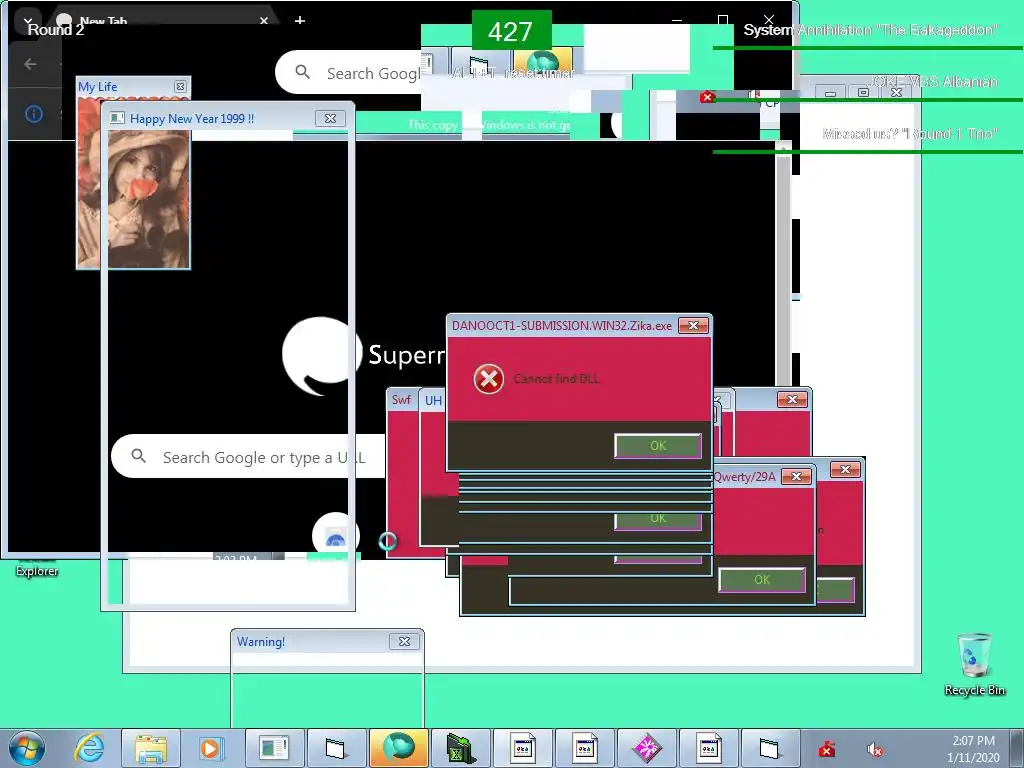Click the muted volume speaker tray icon
Screen dimensions: 1024x768
coord(875,750)
